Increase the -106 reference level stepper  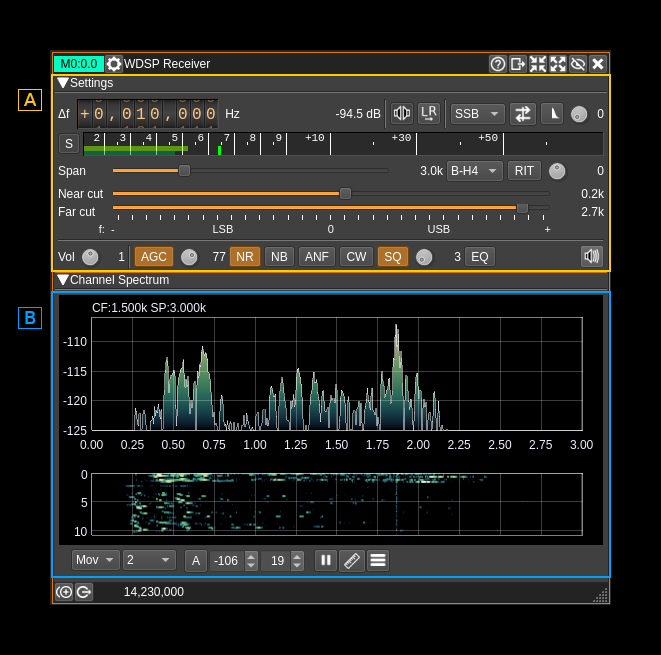[251, 556]
